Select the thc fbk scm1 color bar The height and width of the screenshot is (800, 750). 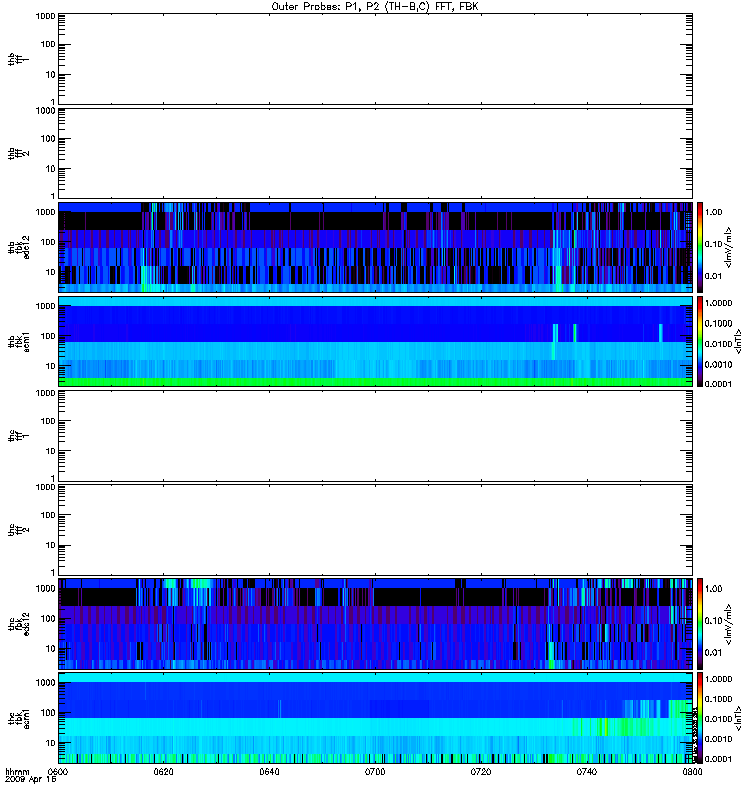[700, 718]
